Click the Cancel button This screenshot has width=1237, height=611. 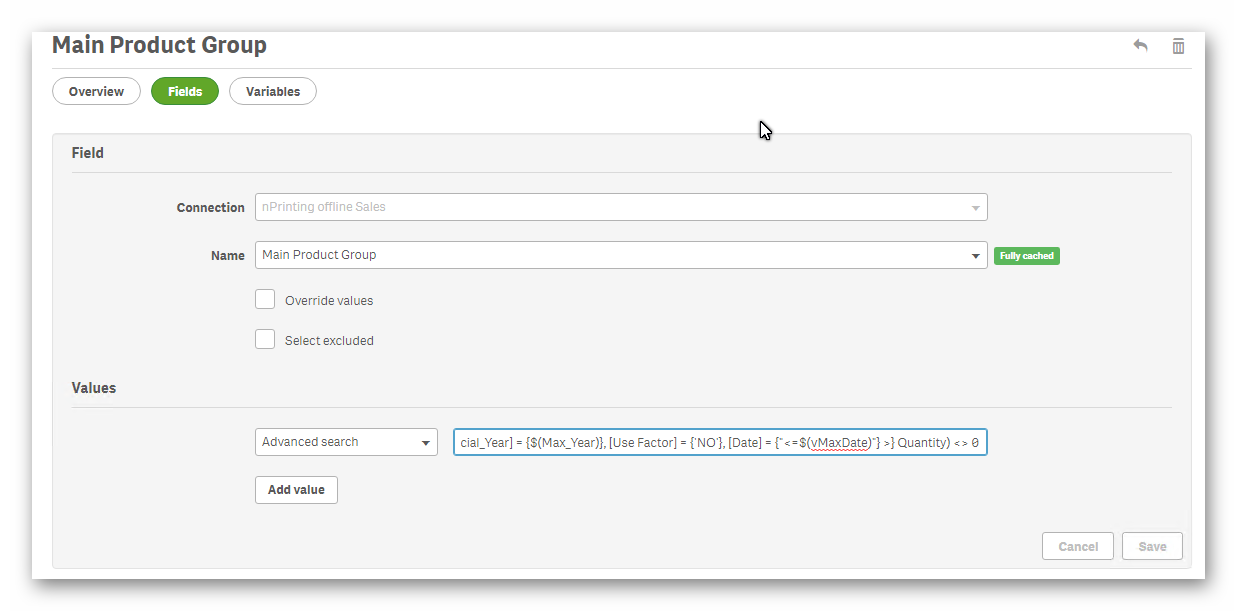pyautogui.click(x=1078, y=546)
